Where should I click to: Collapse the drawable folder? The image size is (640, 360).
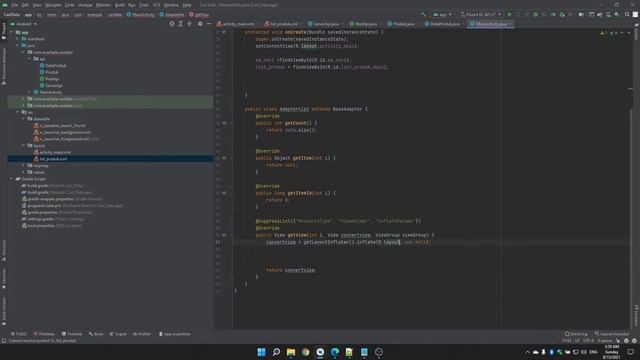tap(24, 119)
